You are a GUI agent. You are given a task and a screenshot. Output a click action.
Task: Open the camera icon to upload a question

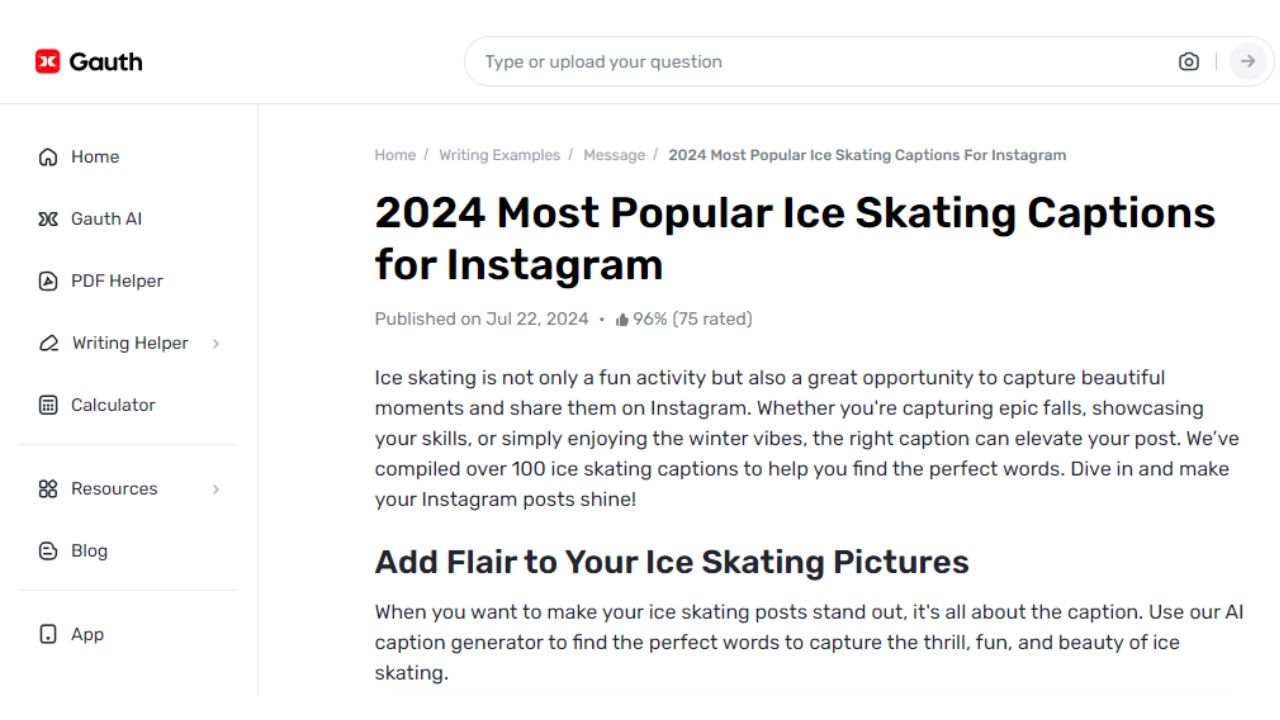click(x=1188, y=61)
